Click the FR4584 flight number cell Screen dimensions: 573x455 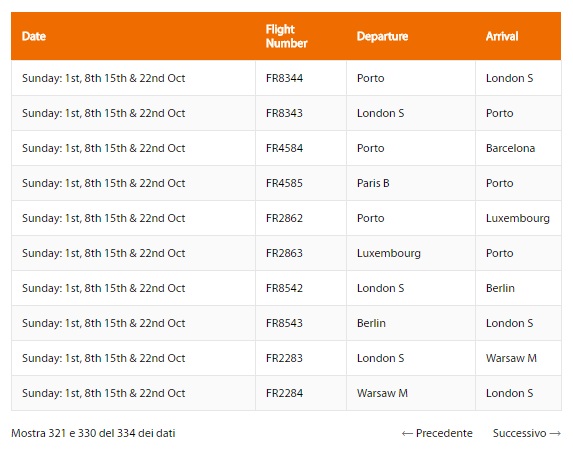tap(301, 148)
